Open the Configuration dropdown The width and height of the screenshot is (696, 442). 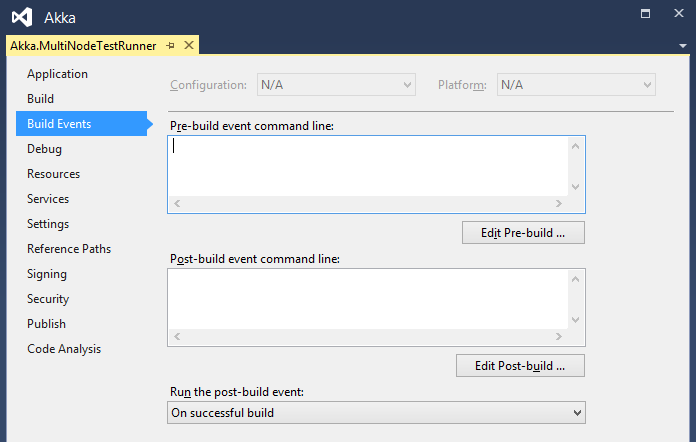(x=336, y=85)
